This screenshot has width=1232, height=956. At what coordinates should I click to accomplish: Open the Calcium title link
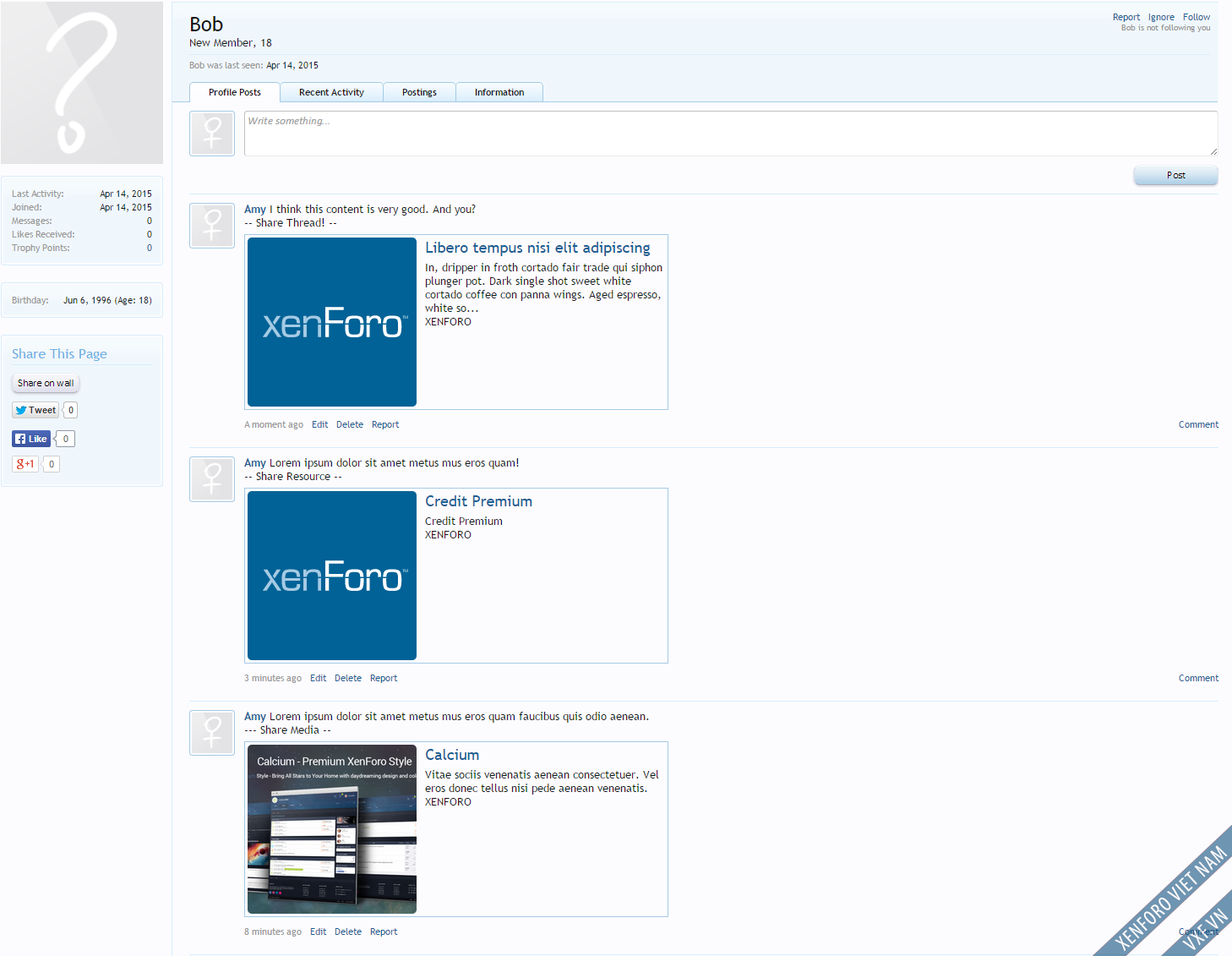pos(452,755)
